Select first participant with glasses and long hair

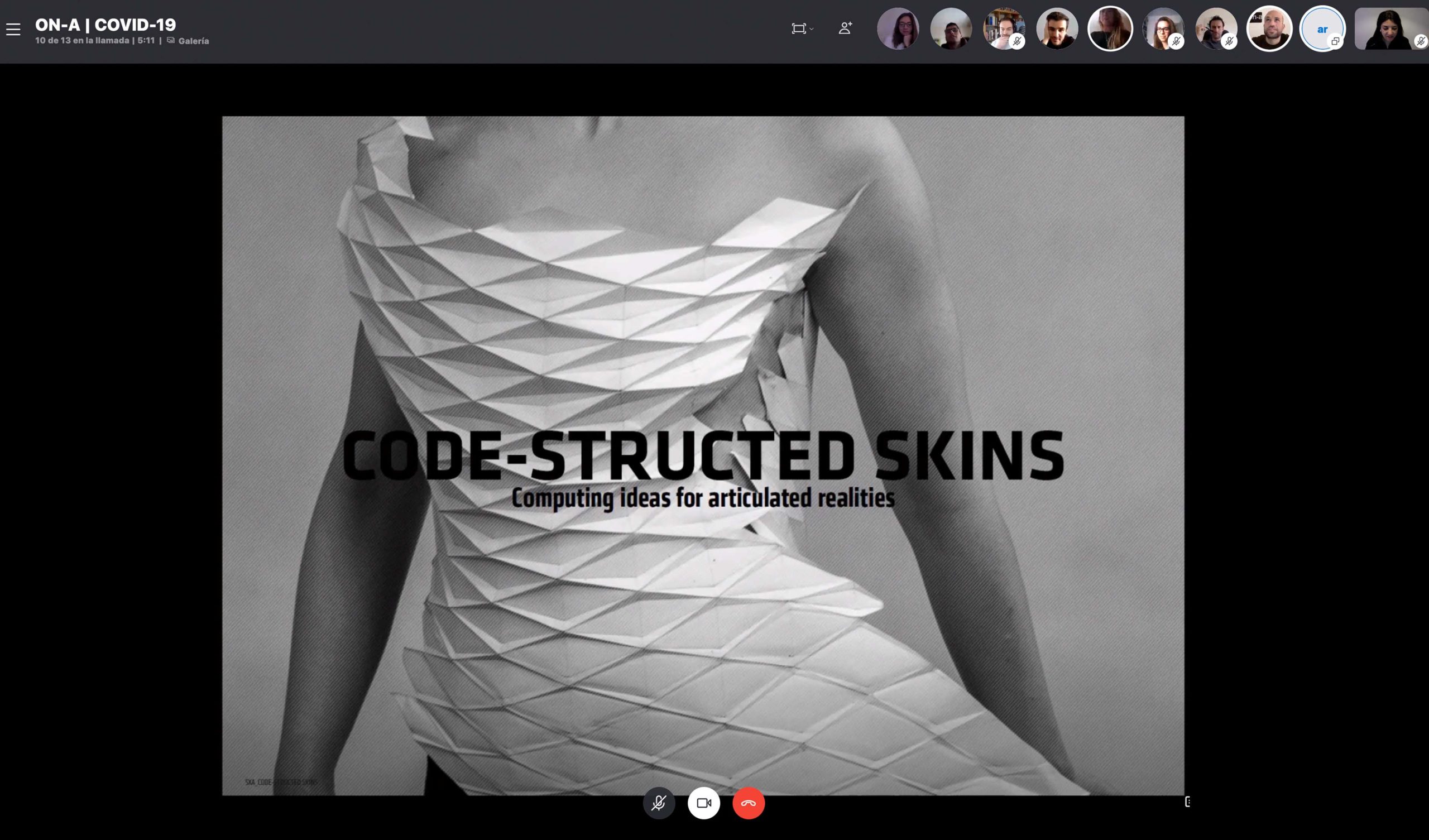tap(898, 28)
